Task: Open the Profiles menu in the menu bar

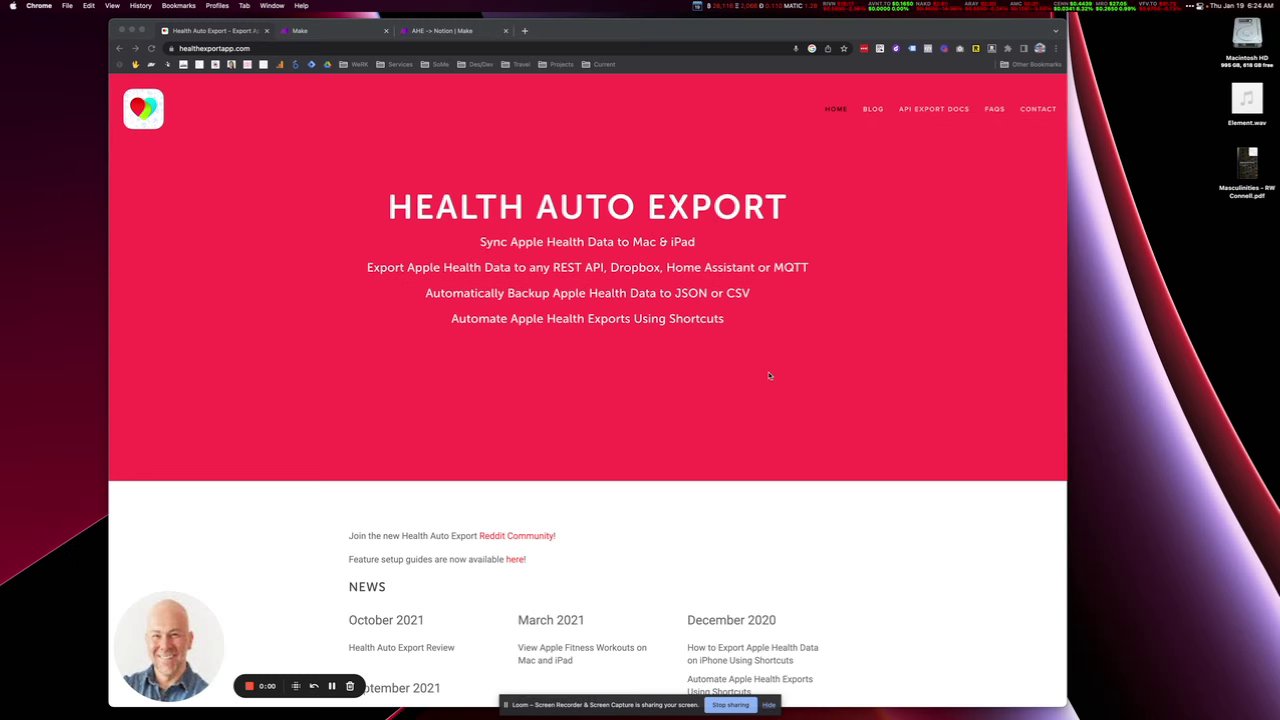Action: point(217,6)
